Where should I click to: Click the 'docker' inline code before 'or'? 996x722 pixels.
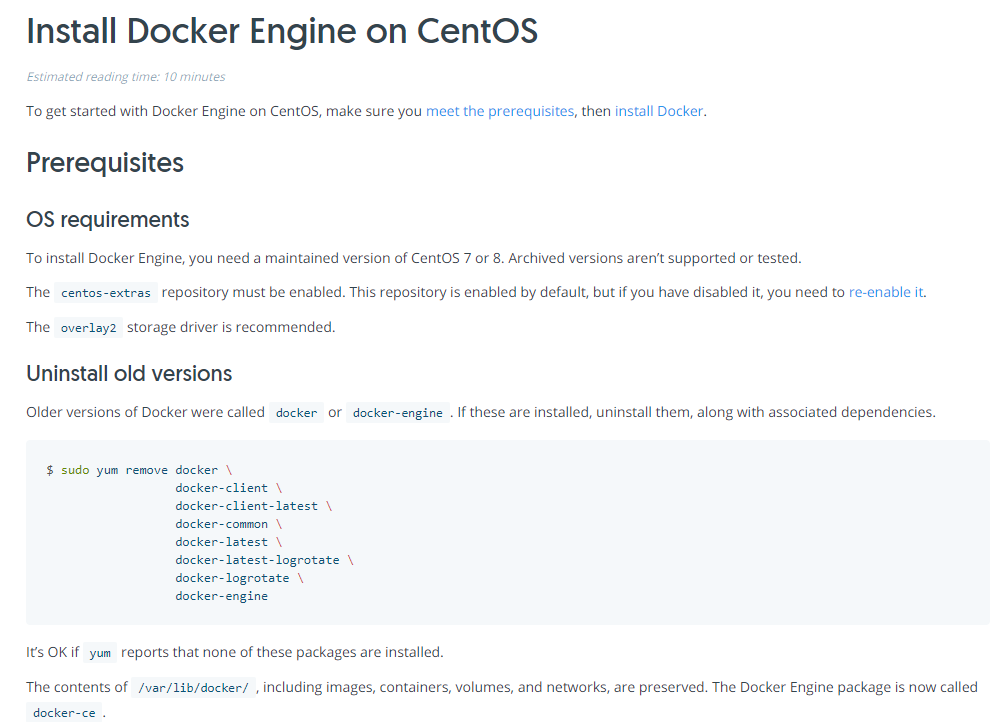296,413
